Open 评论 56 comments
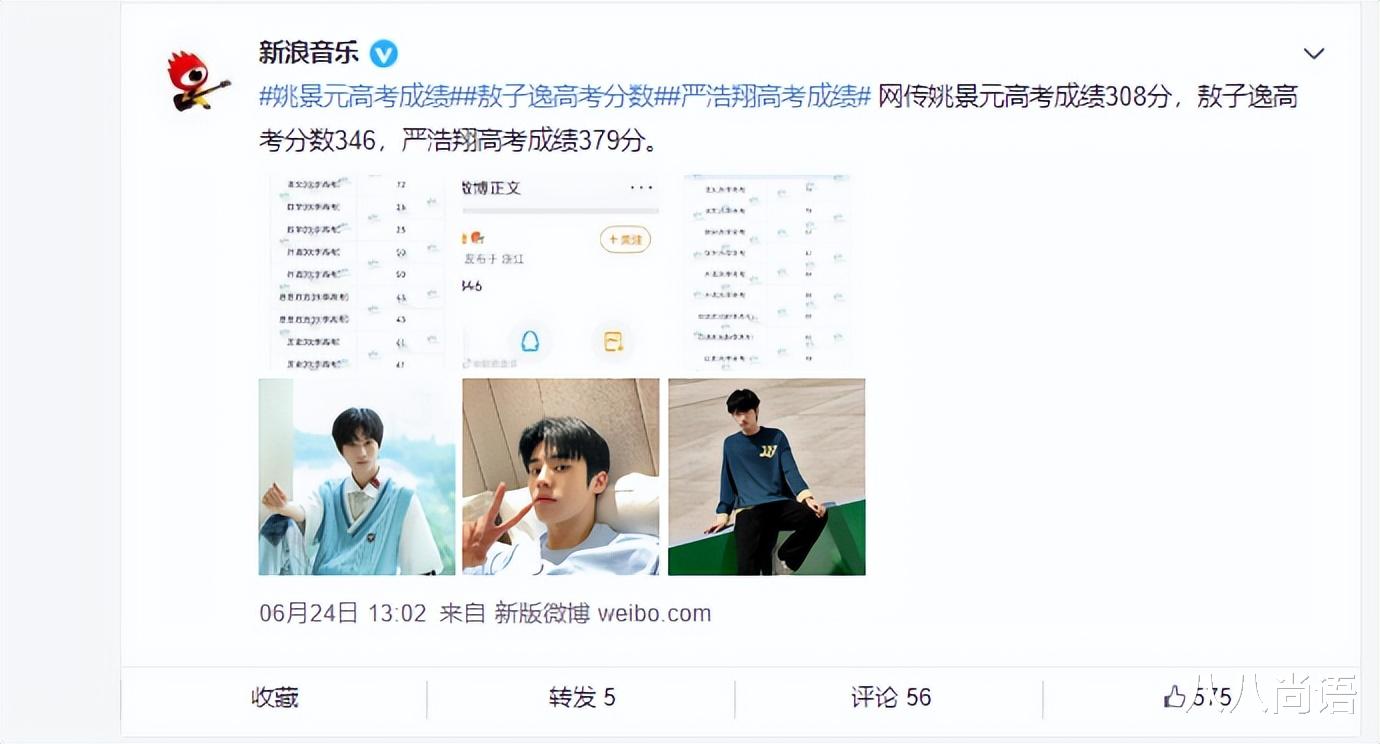1380x744 pixels. (891, 697)
